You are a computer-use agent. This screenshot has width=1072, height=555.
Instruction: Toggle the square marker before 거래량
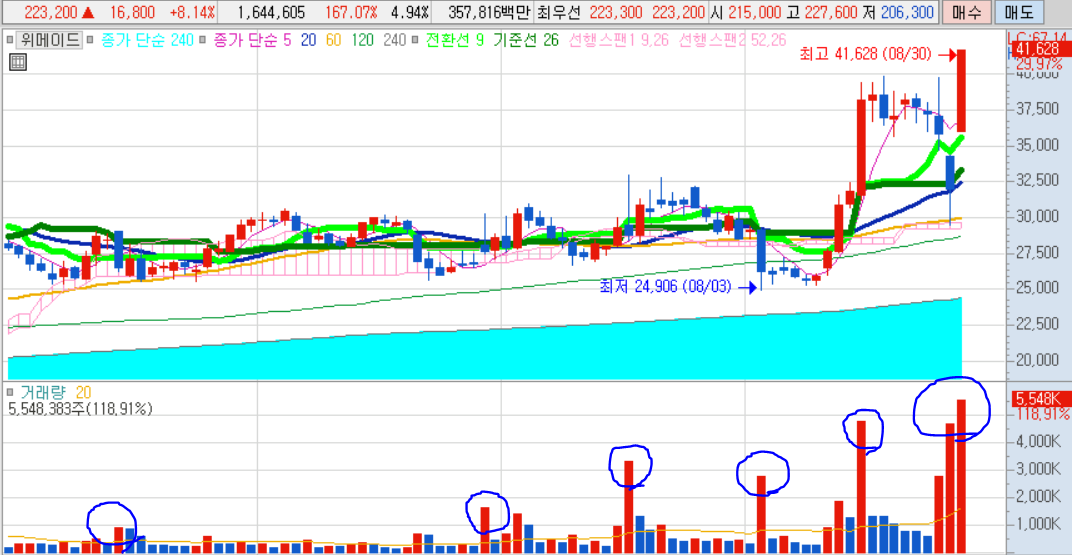10,393
